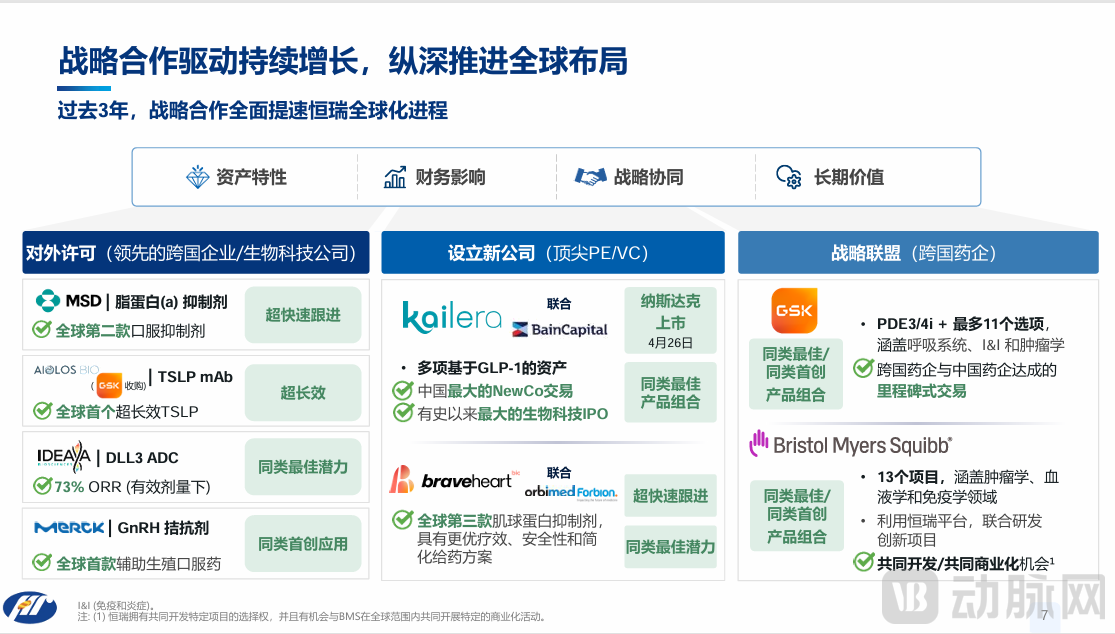Click 同类最佳/同类首创 tag under GSK

796,374
